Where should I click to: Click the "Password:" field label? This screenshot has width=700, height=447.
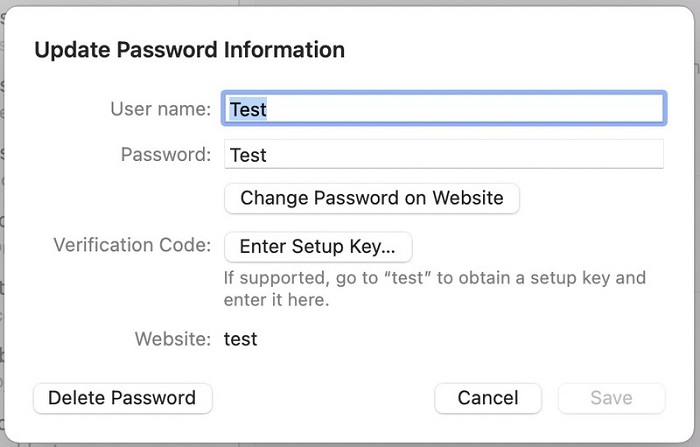coord(165,155)
